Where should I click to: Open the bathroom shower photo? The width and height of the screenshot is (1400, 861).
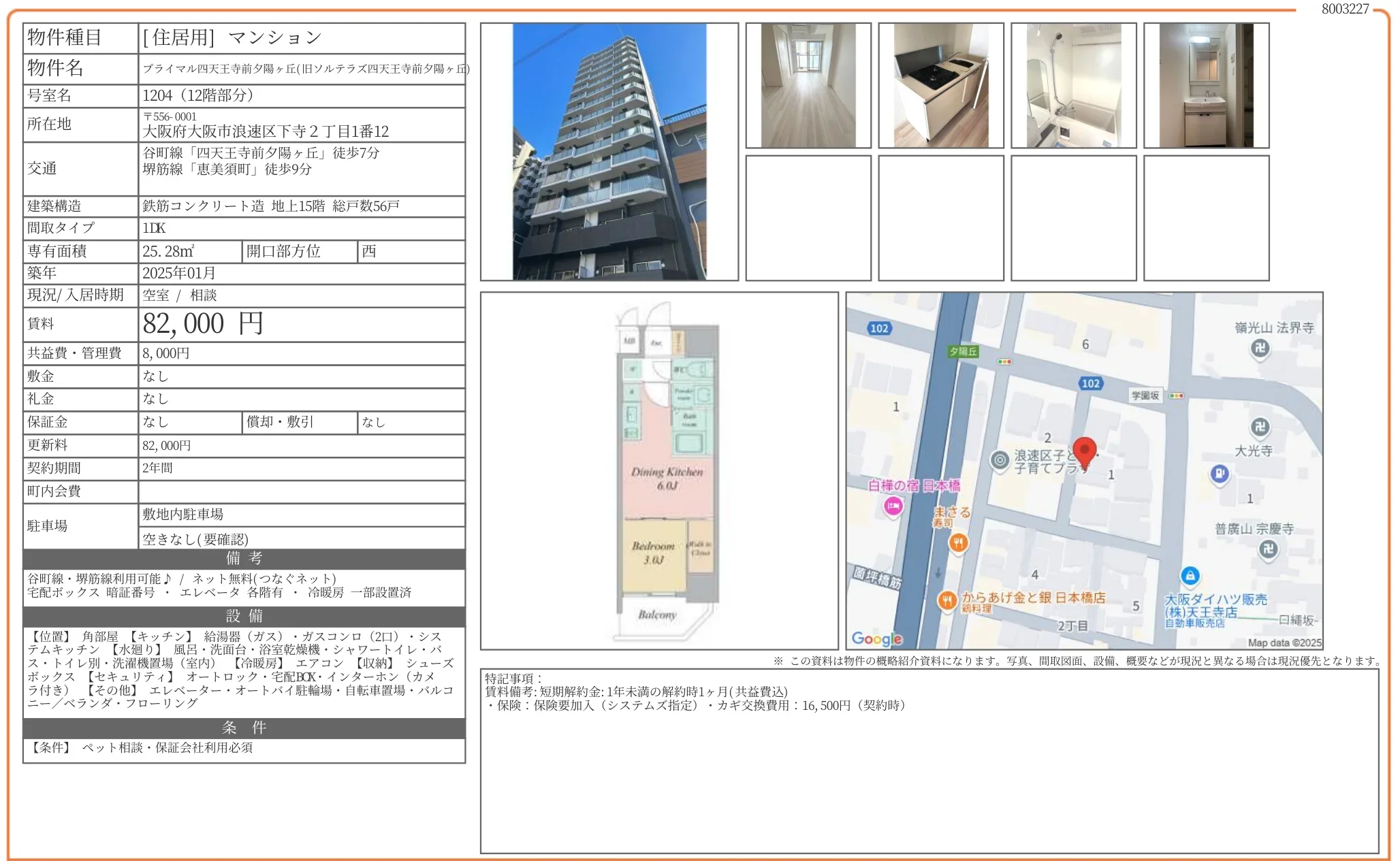tap(1073, 86)
